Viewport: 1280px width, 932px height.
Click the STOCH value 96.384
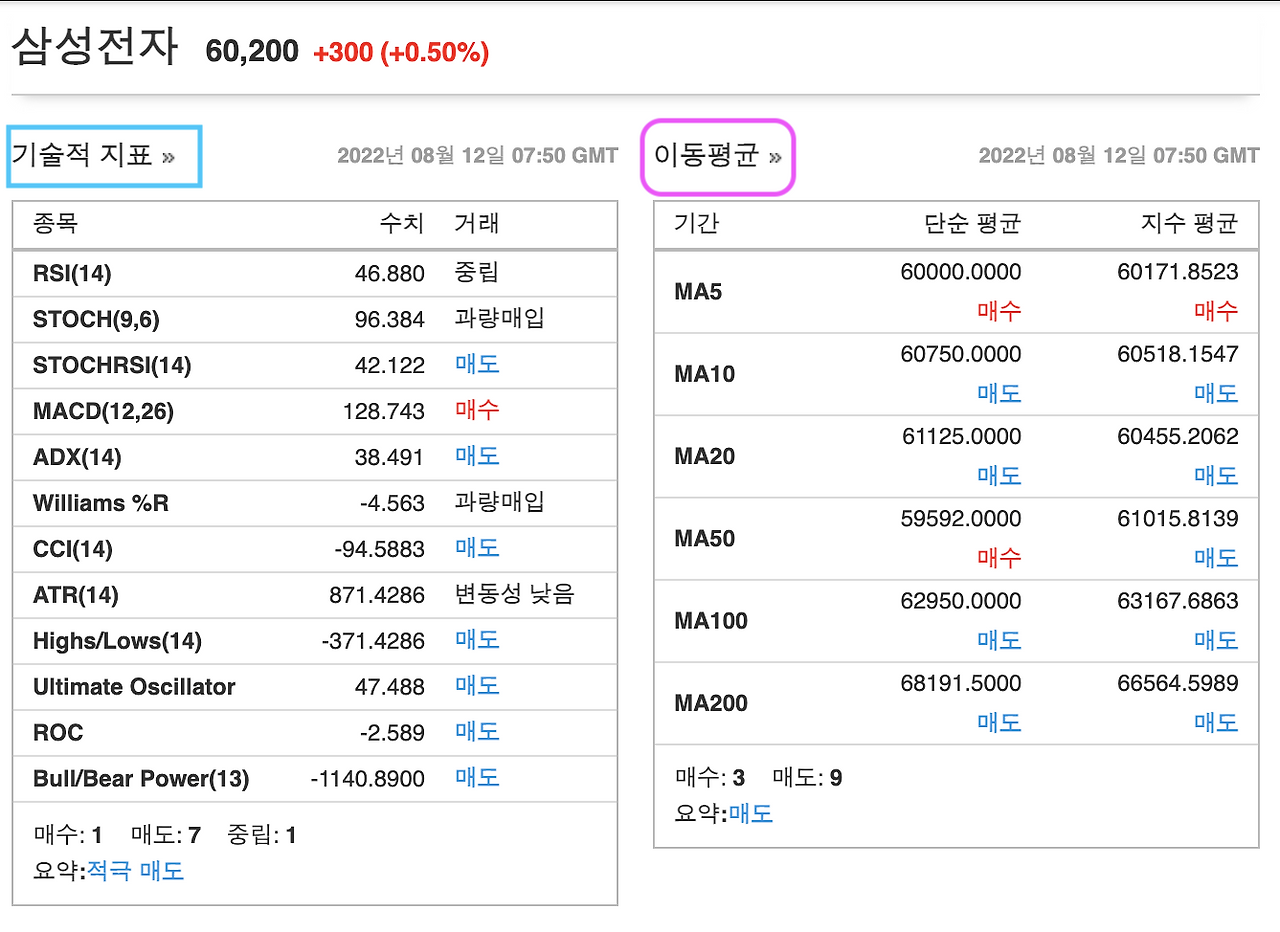click(x=390, y=319)
